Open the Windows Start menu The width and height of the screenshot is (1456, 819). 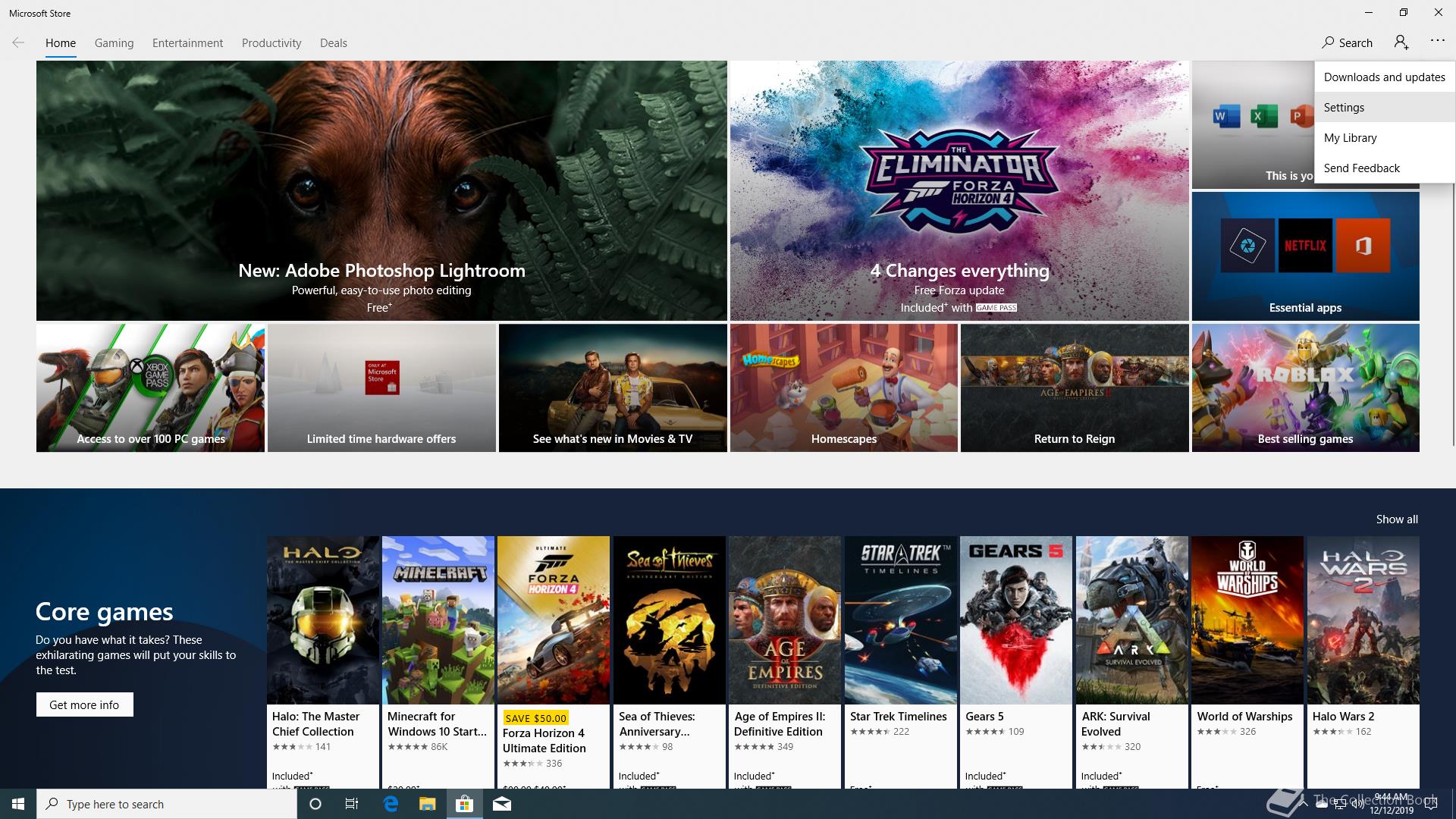click(x=18, y=804)
